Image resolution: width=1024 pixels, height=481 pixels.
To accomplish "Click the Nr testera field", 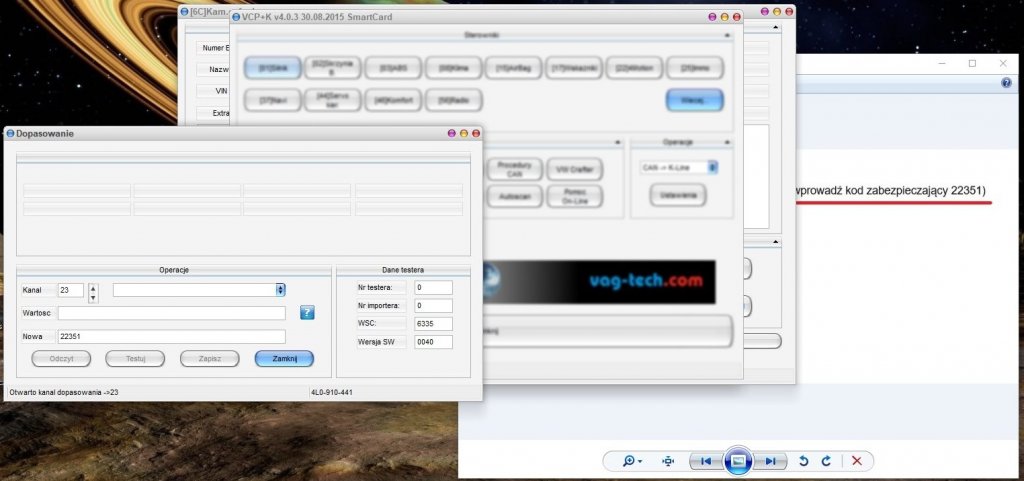I will click(x=433, y=288).
